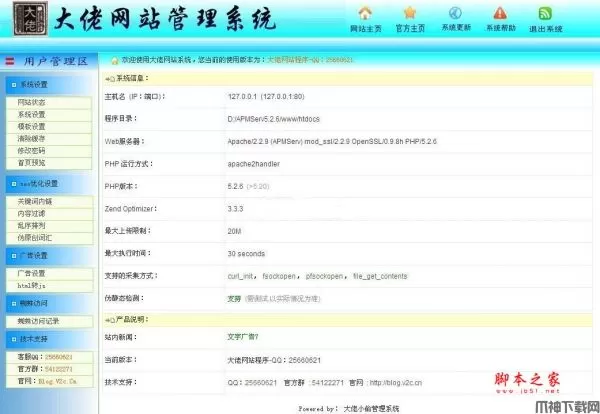This screenshot has width=600, height=414.
Task: Collapse the 蜘蛛访问 section header
Action: pos(49,303)
